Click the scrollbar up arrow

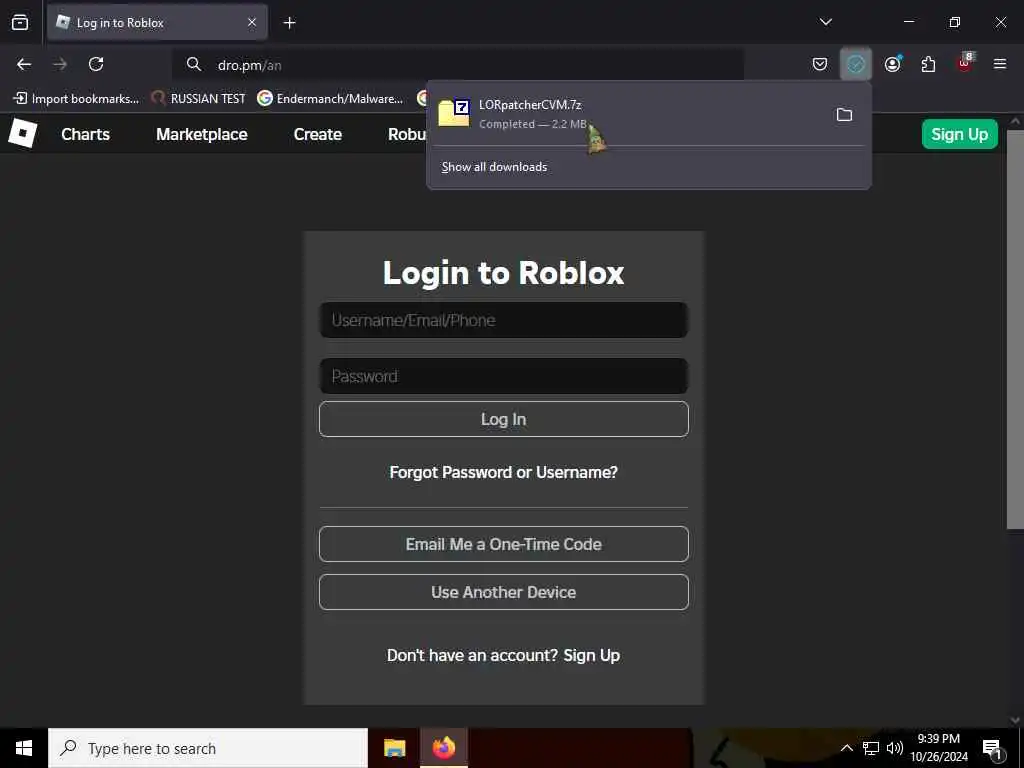[x=1015, y=121]
